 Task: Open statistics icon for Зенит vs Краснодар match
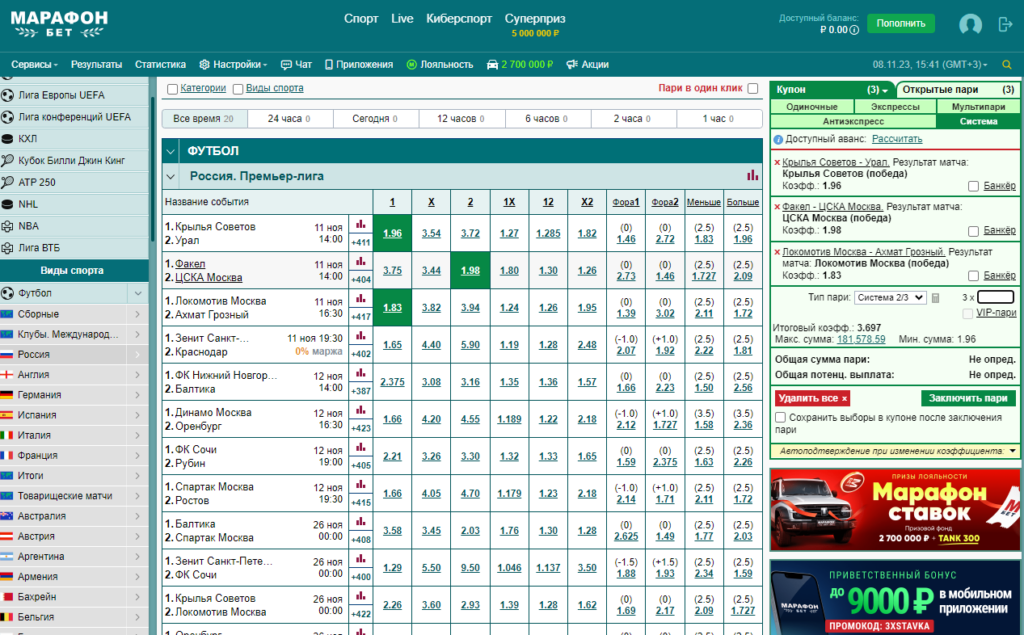click(360, 336)
